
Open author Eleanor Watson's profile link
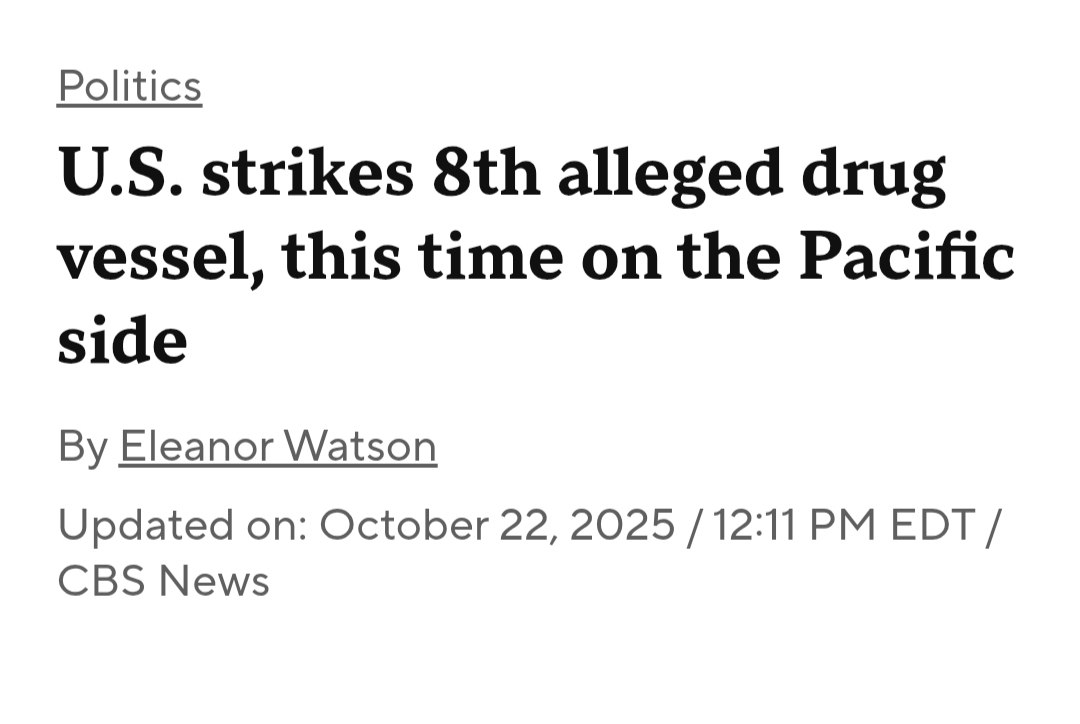click(x=277, y=446)
